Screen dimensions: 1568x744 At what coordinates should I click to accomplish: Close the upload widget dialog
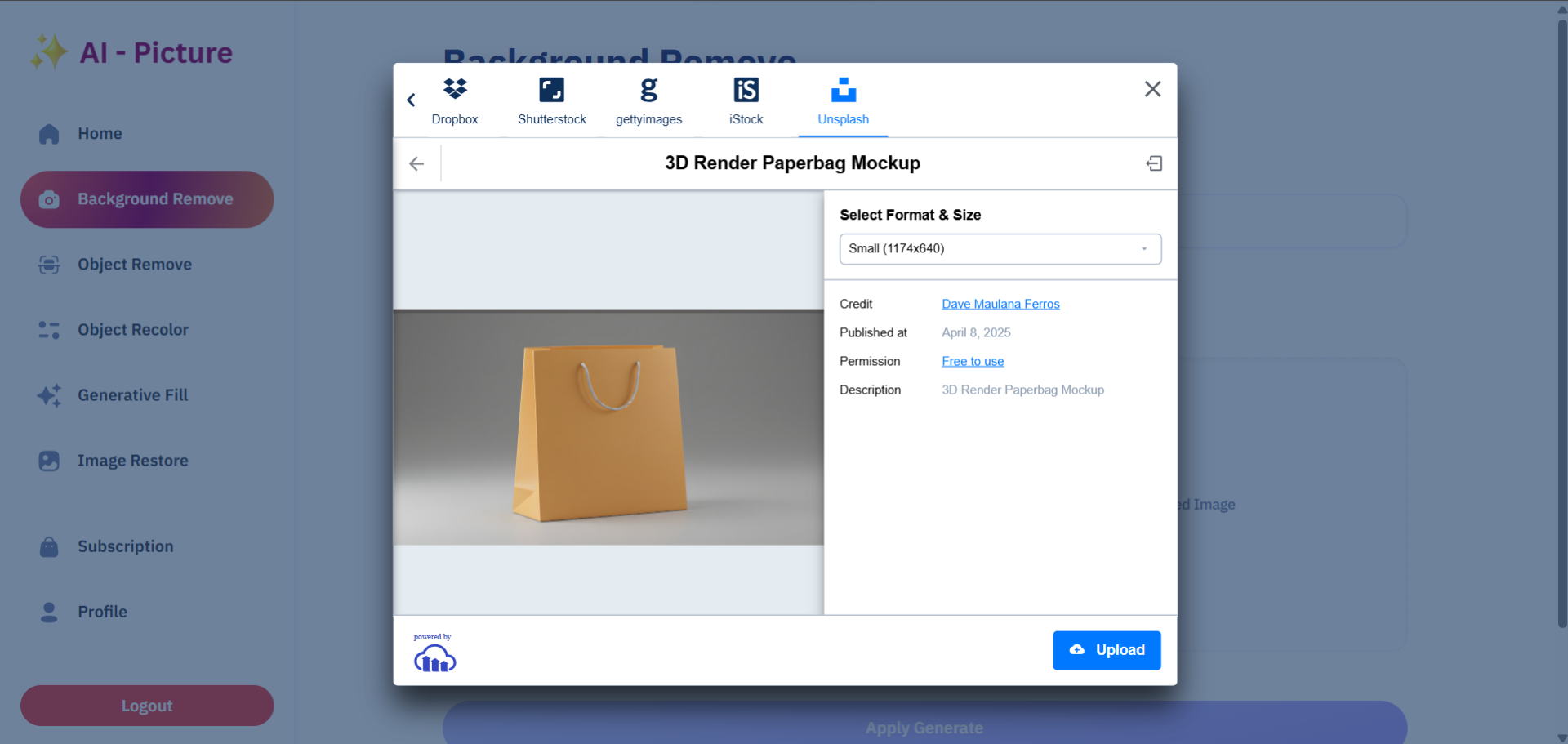(1152, 89)
